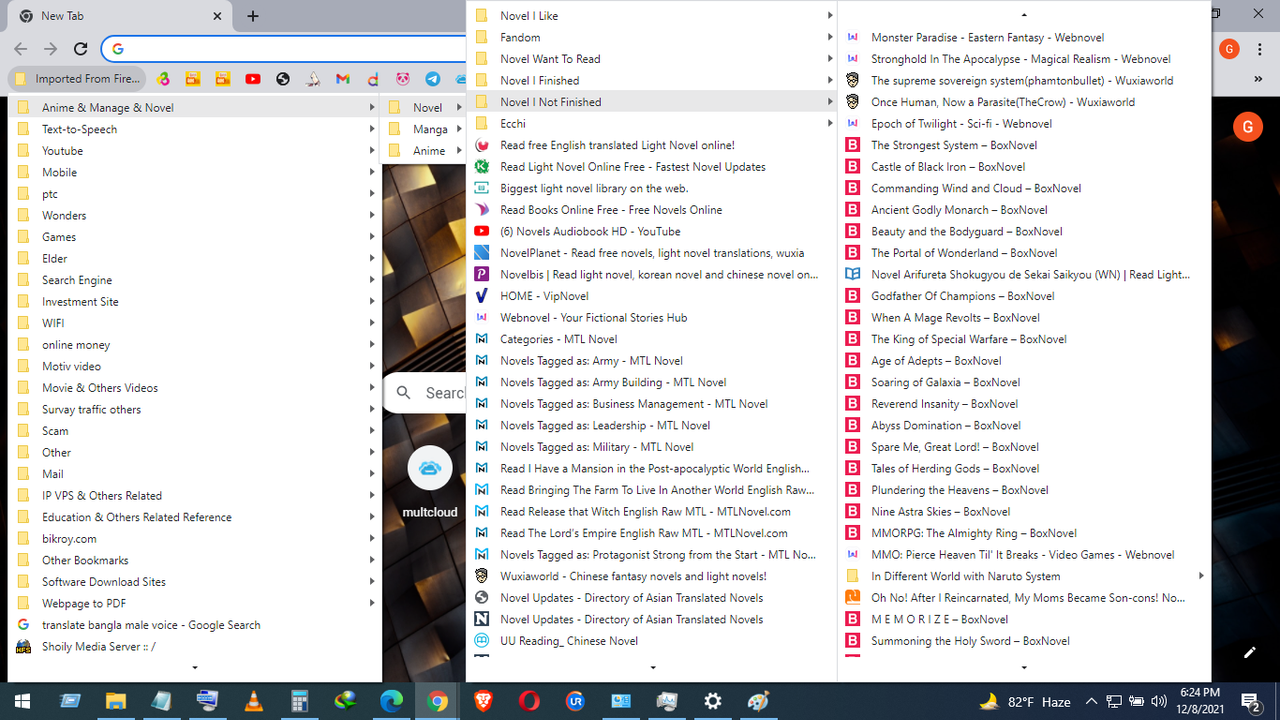Open File Explorer from taskbar
The width and height of the screenshot is (1280, 720).
(116, 701)
